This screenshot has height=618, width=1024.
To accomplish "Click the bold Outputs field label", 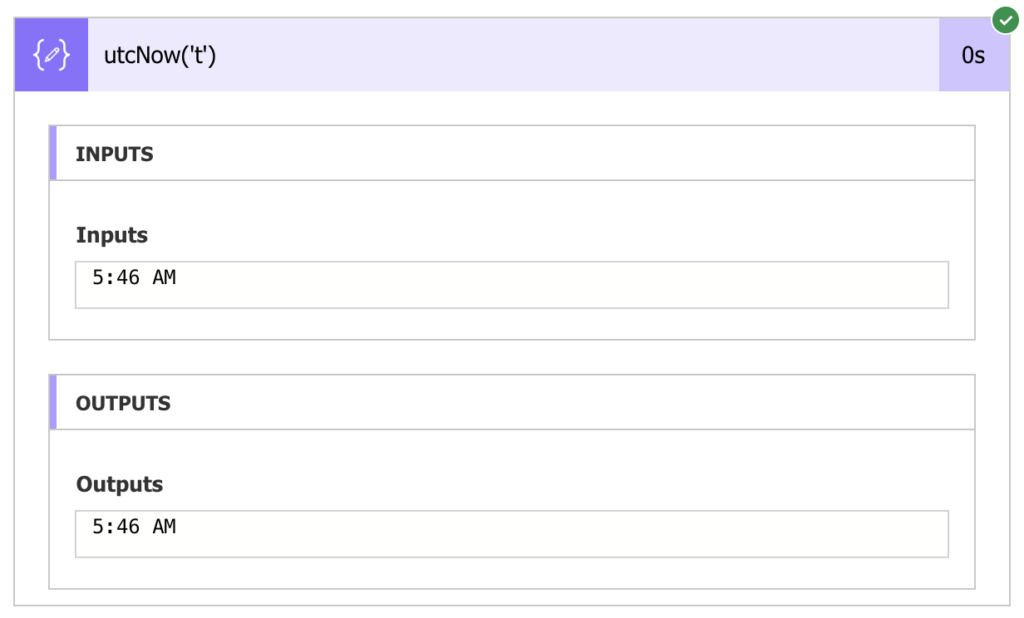I will (119, 484).
